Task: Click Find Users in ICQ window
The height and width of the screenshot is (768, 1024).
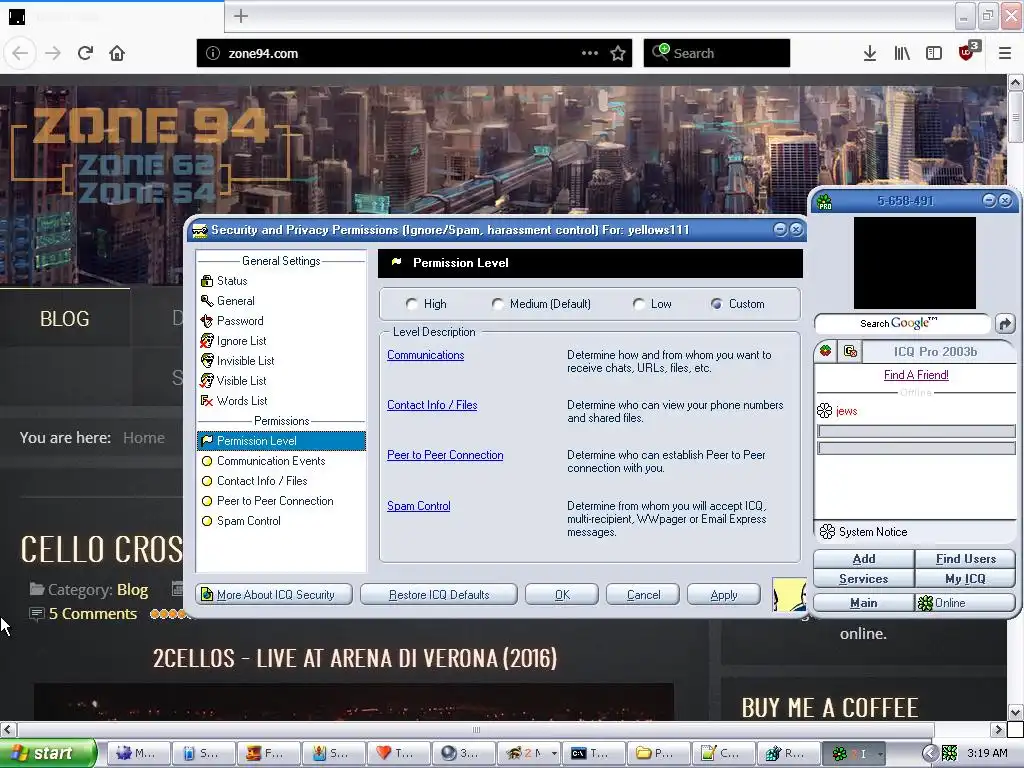Action: point(965,559)
